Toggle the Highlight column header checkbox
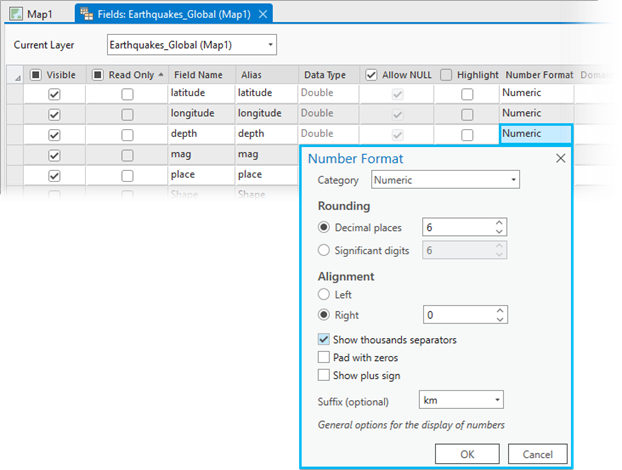Image resolution: width=622 pixels, height=470 pixels. [x=446, y=75]
